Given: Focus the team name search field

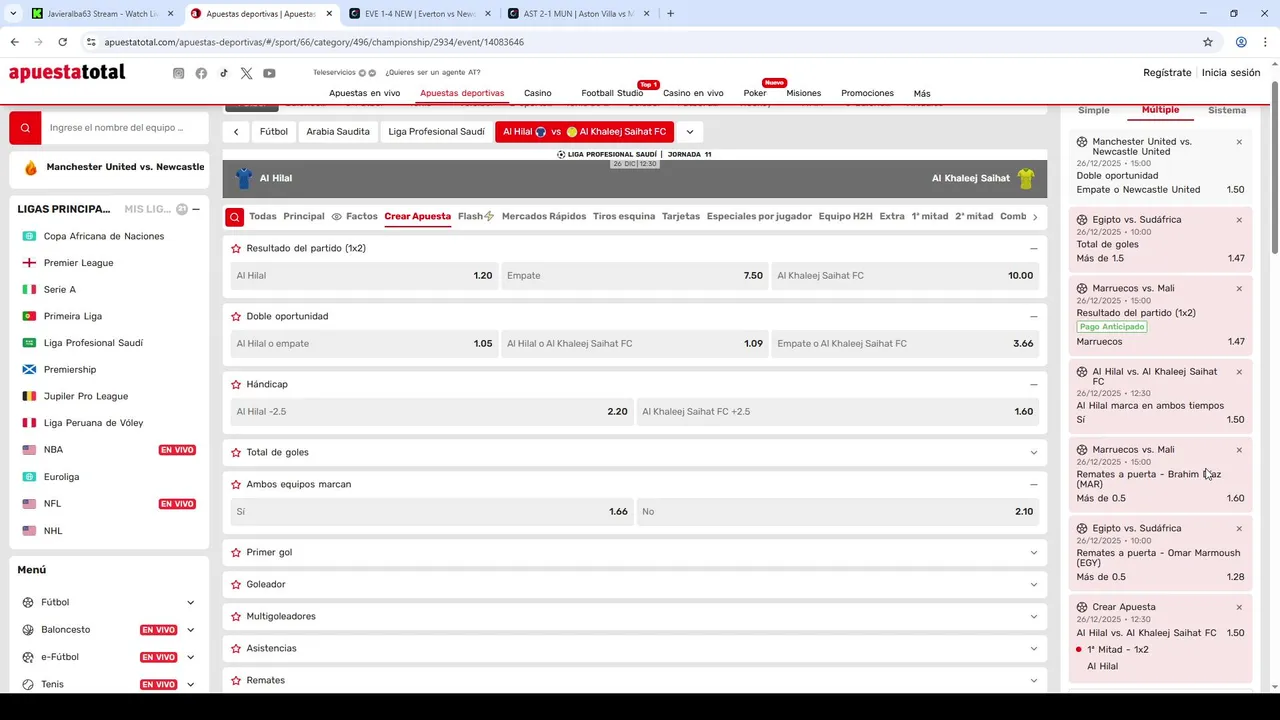Looking at the screenshot, I should [125, 128].
